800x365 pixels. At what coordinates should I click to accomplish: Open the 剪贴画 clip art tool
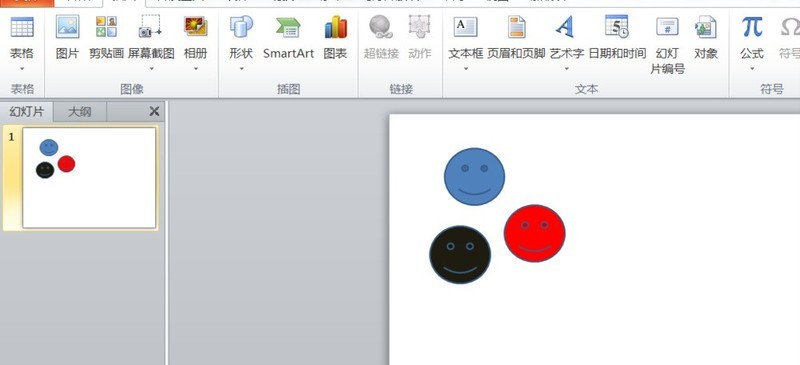[106, 37]
